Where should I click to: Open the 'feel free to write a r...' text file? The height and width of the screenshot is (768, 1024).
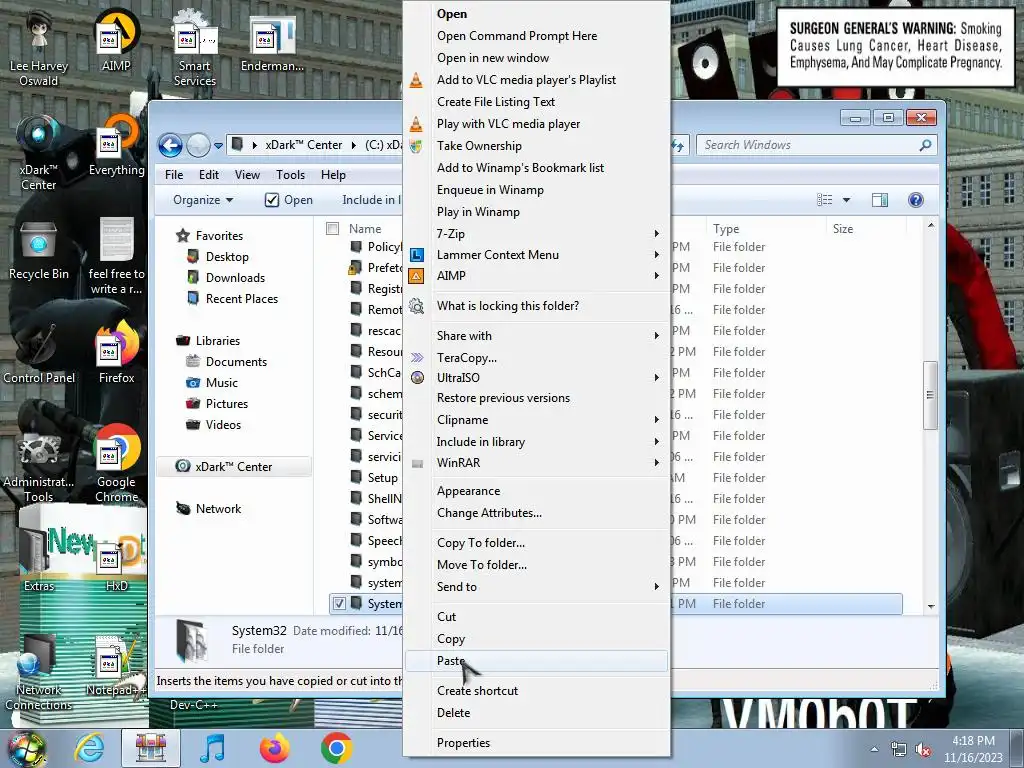[x=117, y=255]
